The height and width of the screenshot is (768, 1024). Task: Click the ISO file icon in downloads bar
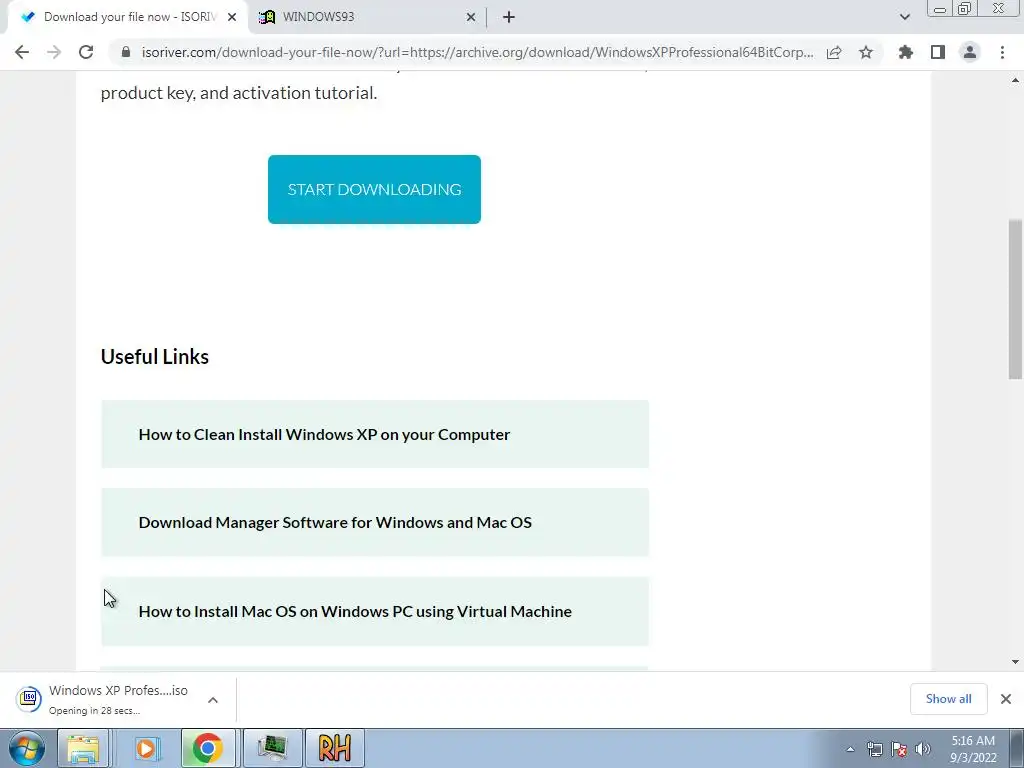(29, 699)
